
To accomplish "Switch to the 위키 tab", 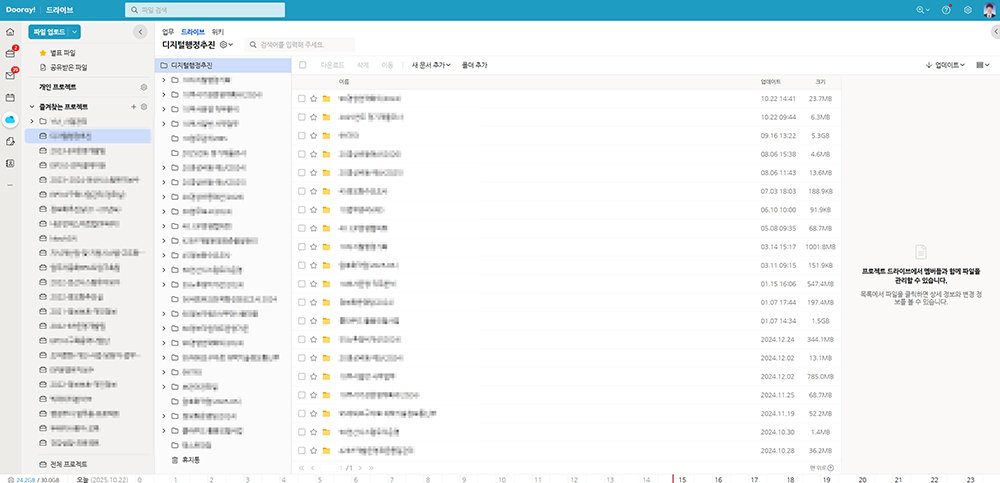I will coord(217,32).
